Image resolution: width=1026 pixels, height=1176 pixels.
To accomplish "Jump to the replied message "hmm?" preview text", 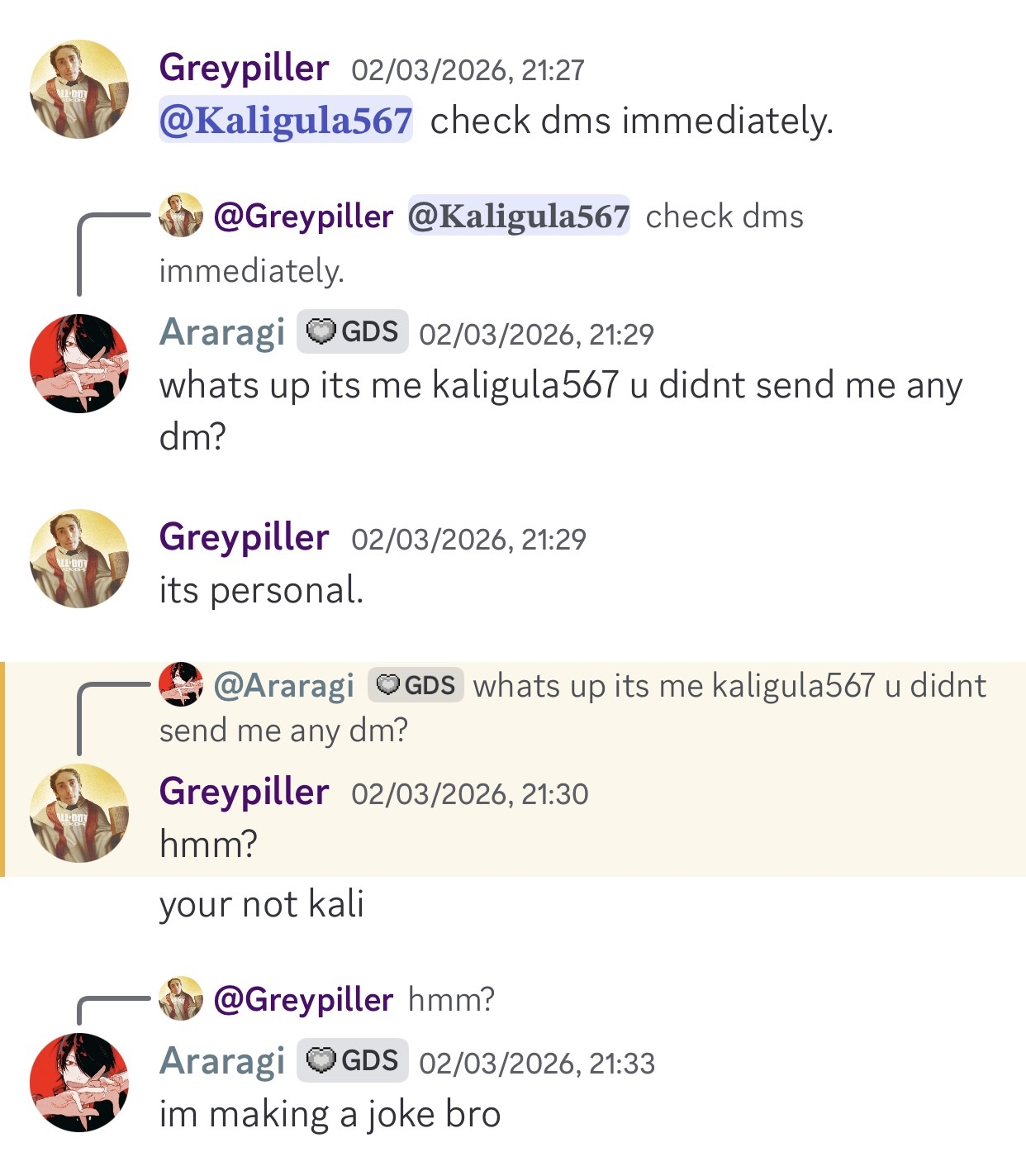I will (451, 1000).
